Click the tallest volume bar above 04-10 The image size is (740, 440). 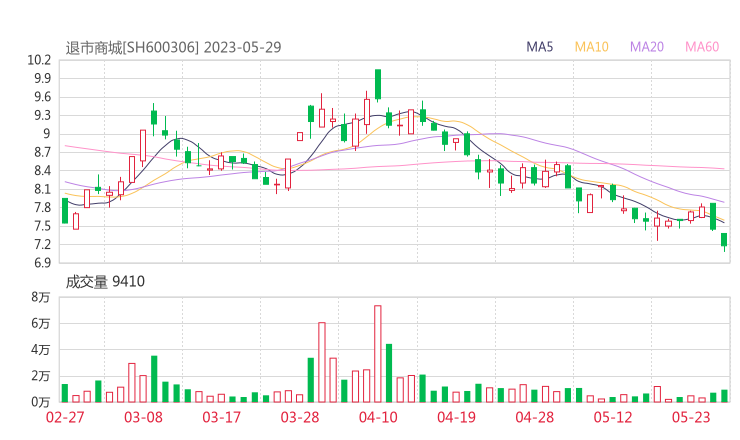pyautogui.click(x=378, y=354)
